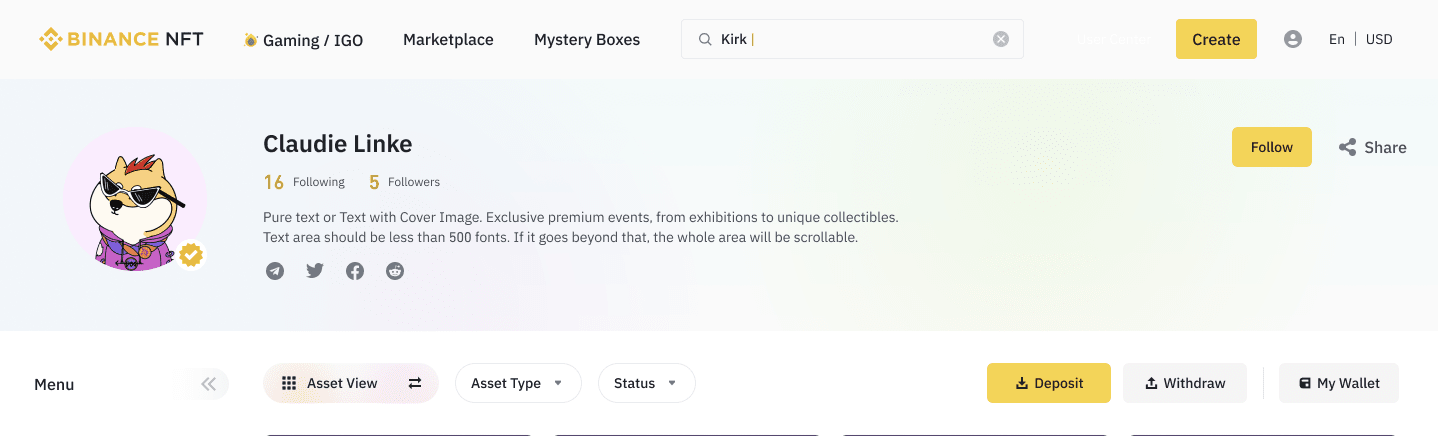Viewport: 1438px width, 436px height.
Task: Collapse the Menu sidebar with double chevron
Action: click(209, 384)
